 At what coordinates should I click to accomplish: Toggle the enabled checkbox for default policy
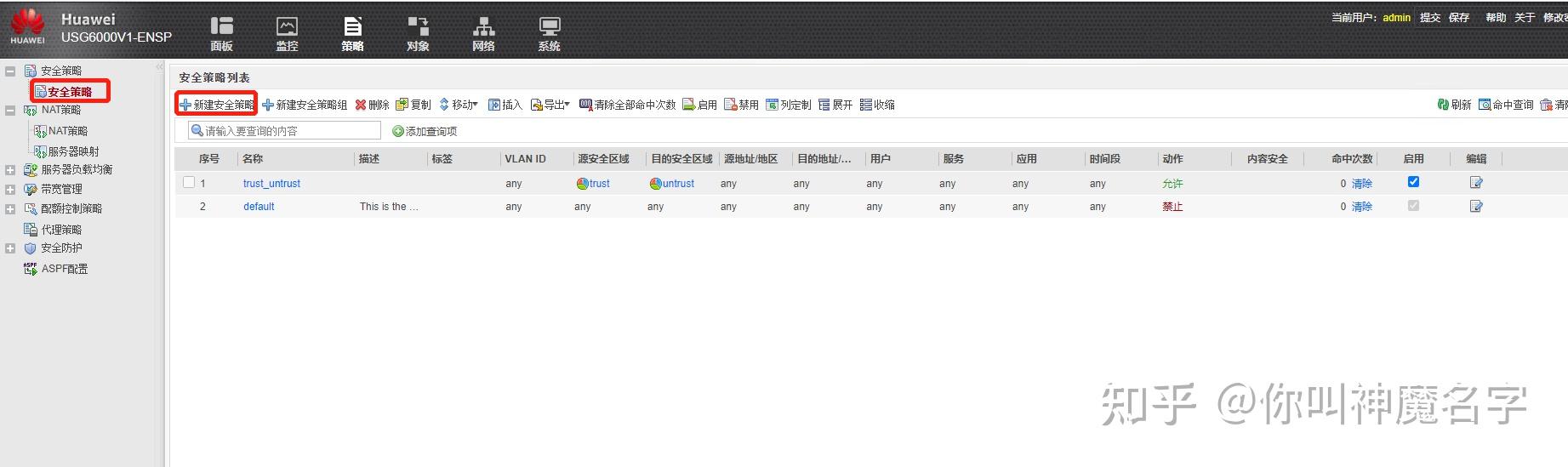[1413, 205]
